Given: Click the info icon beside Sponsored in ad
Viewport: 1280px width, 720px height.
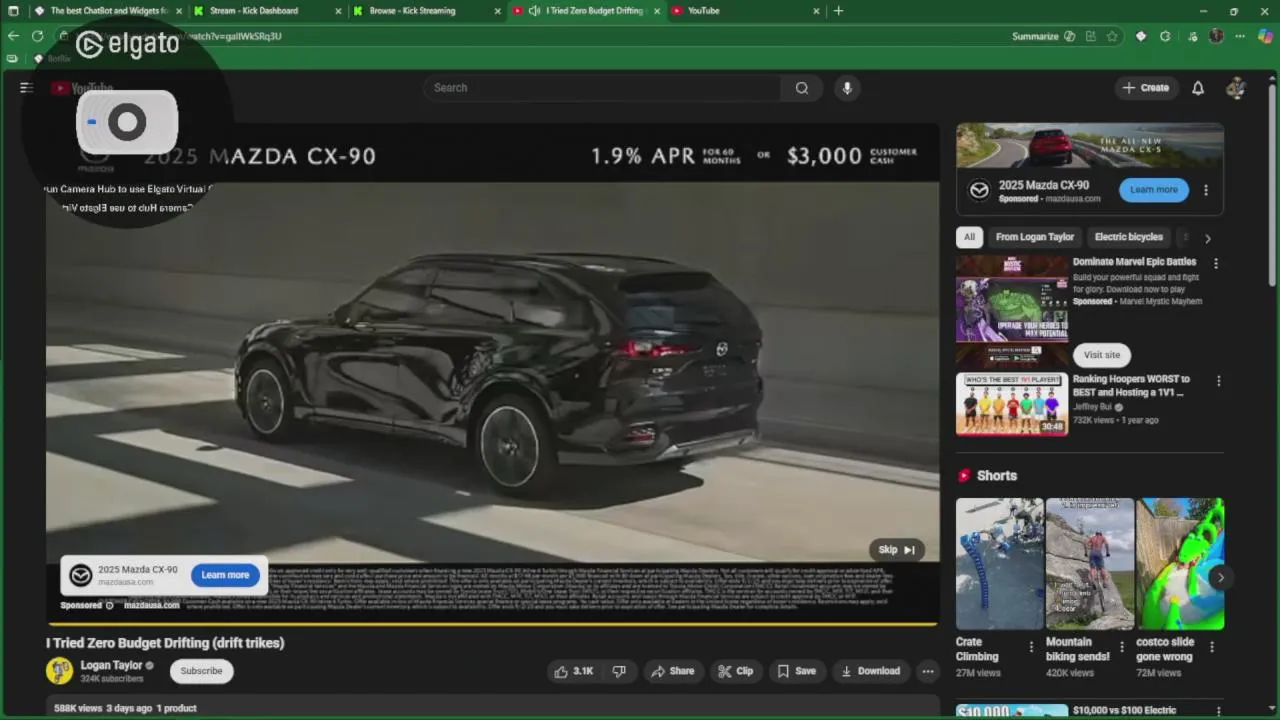Looking at the screenshot, I should [x=110, y=605].
